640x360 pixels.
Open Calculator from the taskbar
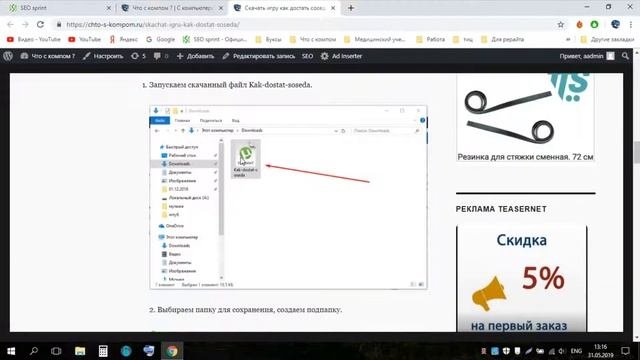click(x=103, y=351)
